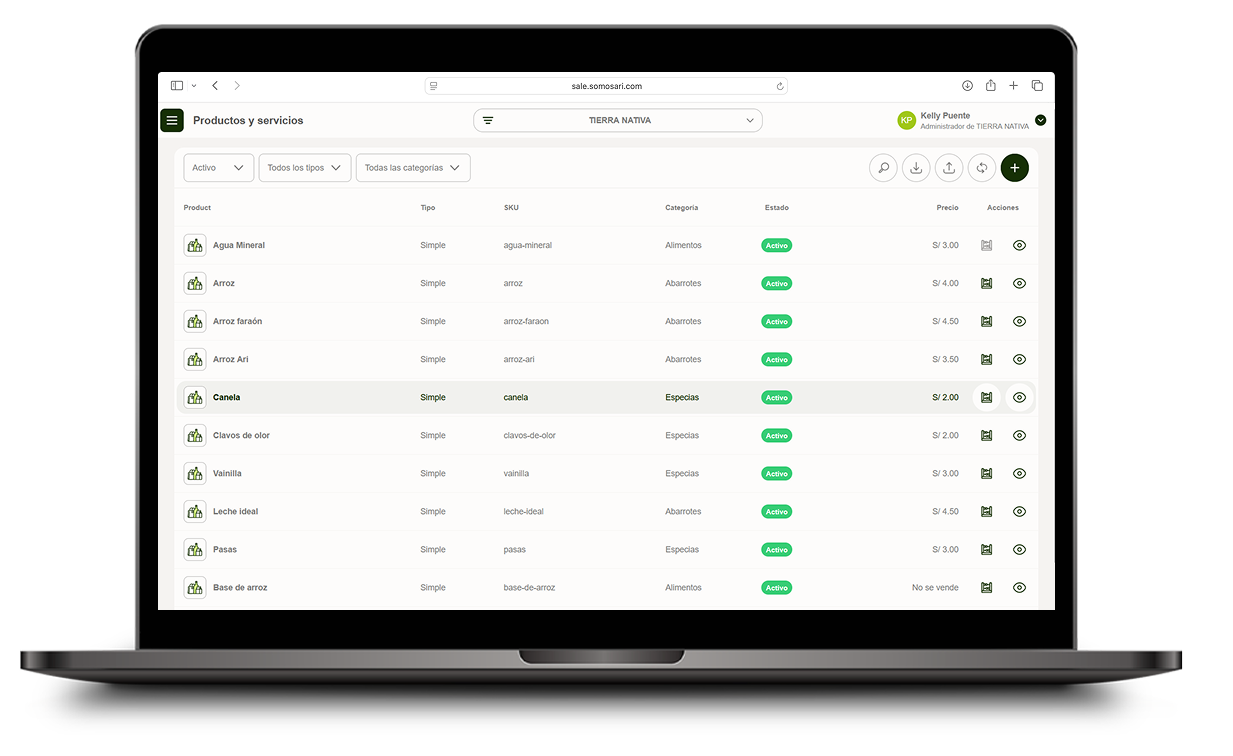Click Pasas product name
Viewport: 1233px width, 756px height.
(225, 549)
